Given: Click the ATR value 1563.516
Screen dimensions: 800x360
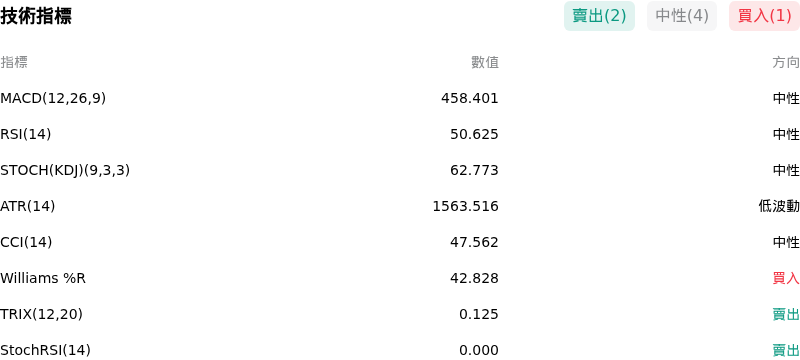Looking at the screenshot, I should coord(465,206).
